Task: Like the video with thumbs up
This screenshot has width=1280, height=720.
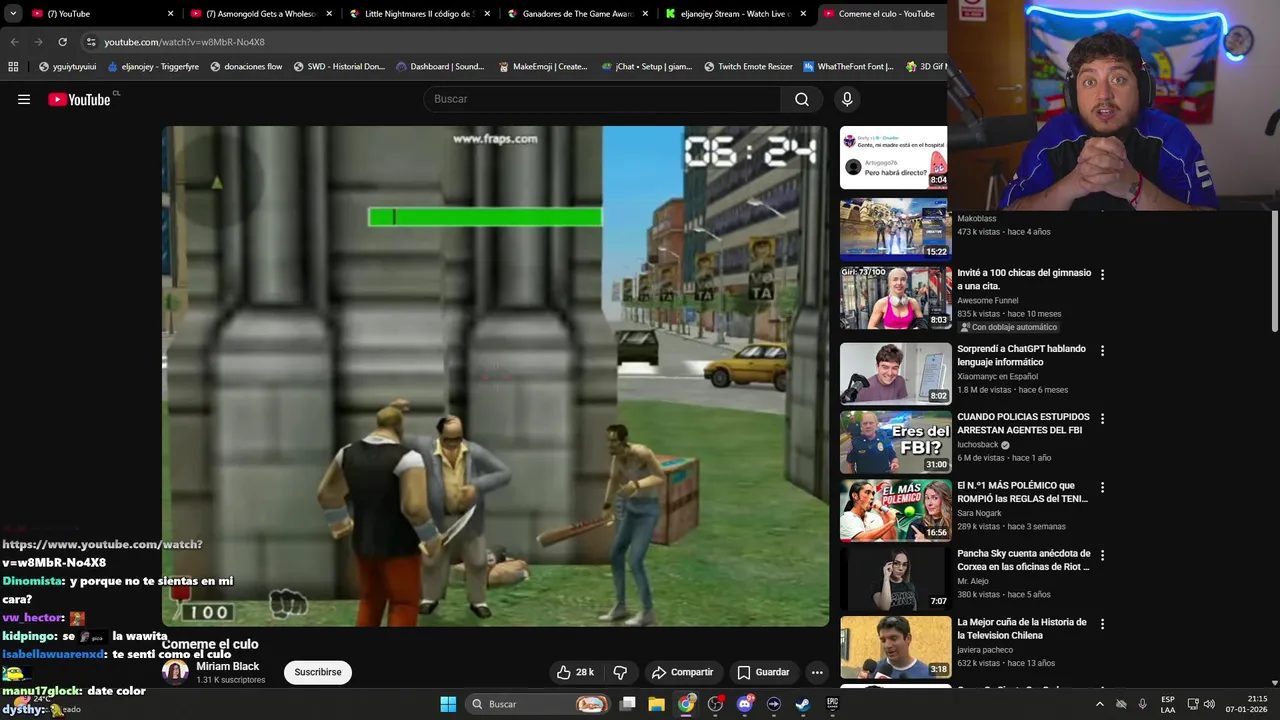Action: pos(576,672)
